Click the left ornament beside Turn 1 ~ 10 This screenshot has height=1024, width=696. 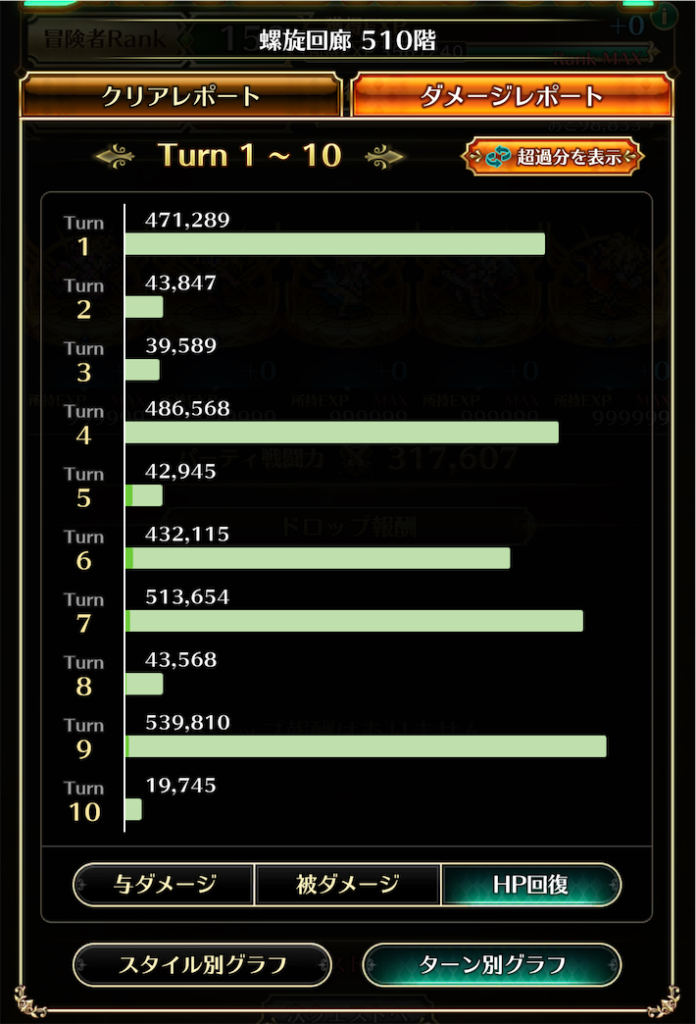pyautogui.click(x=115, y=155)
